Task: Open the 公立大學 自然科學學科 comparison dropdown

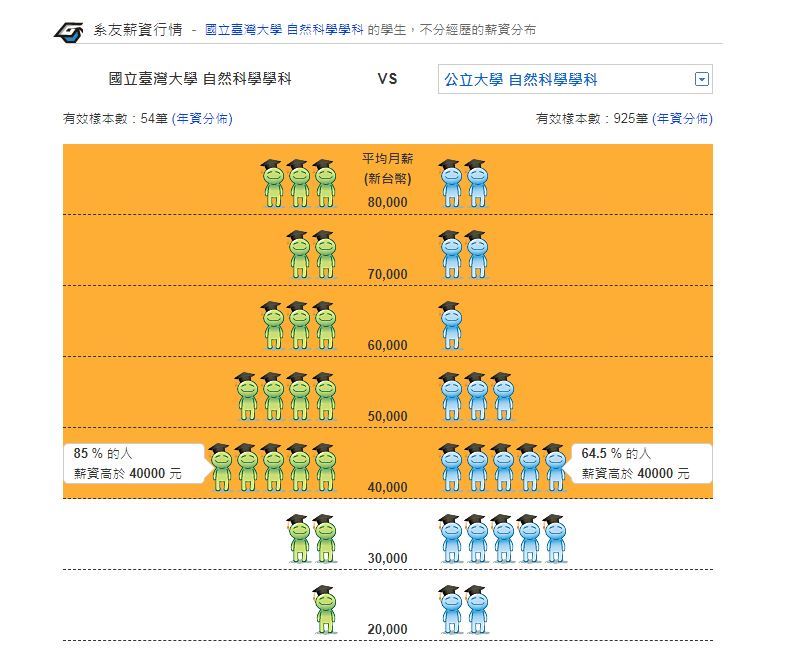Action: coord(575,79)
